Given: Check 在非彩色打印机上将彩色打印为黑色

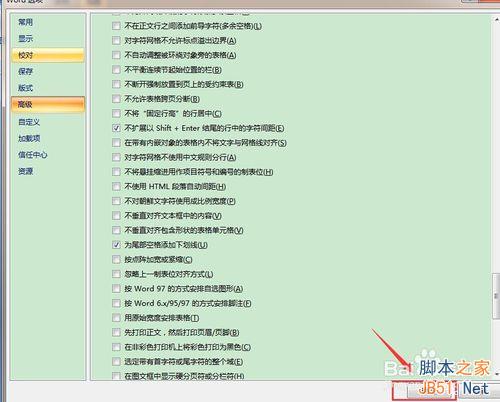Looking at the screenshot, I should 116,347.
